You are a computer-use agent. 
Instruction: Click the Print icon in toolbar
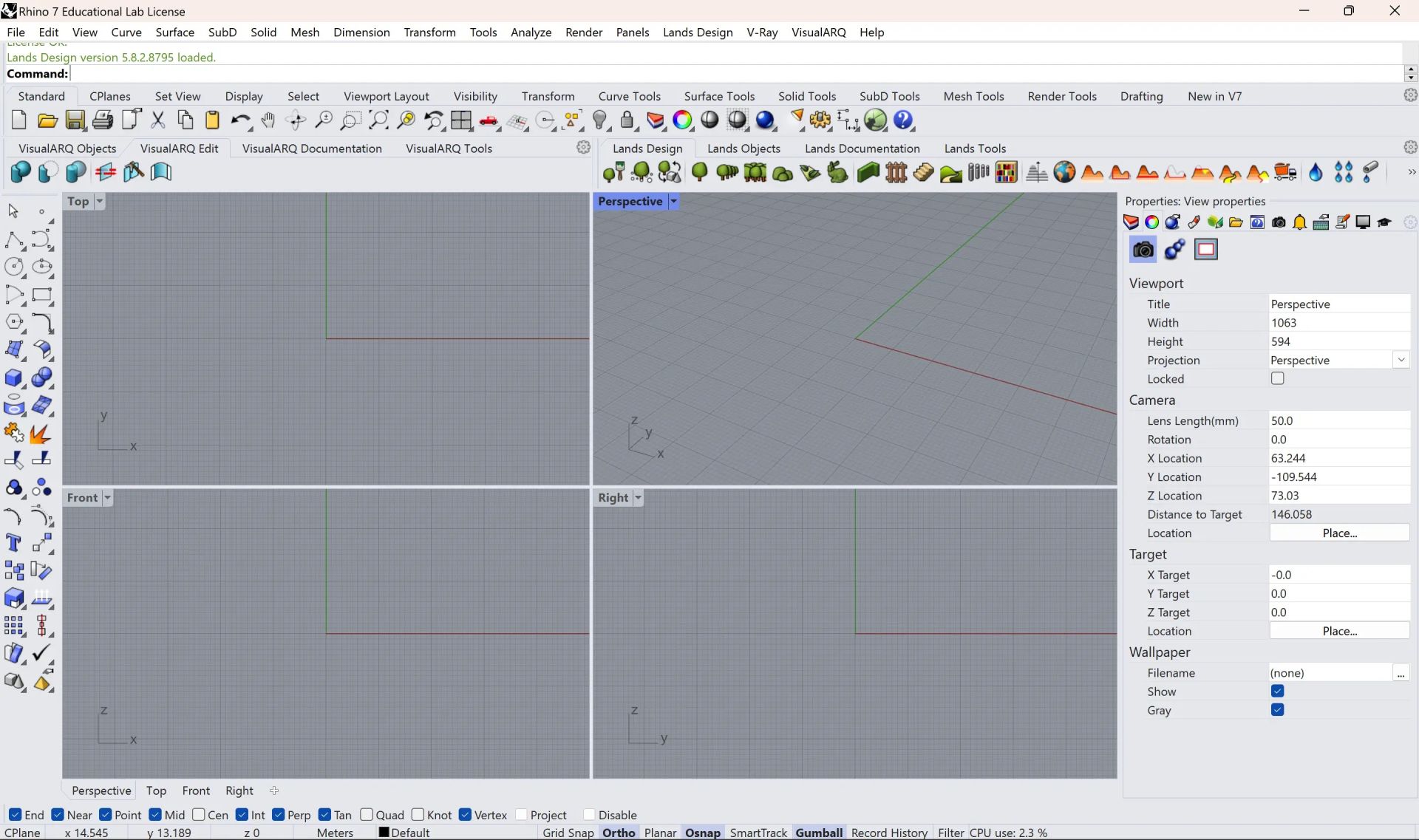click(x=103, y=120)
